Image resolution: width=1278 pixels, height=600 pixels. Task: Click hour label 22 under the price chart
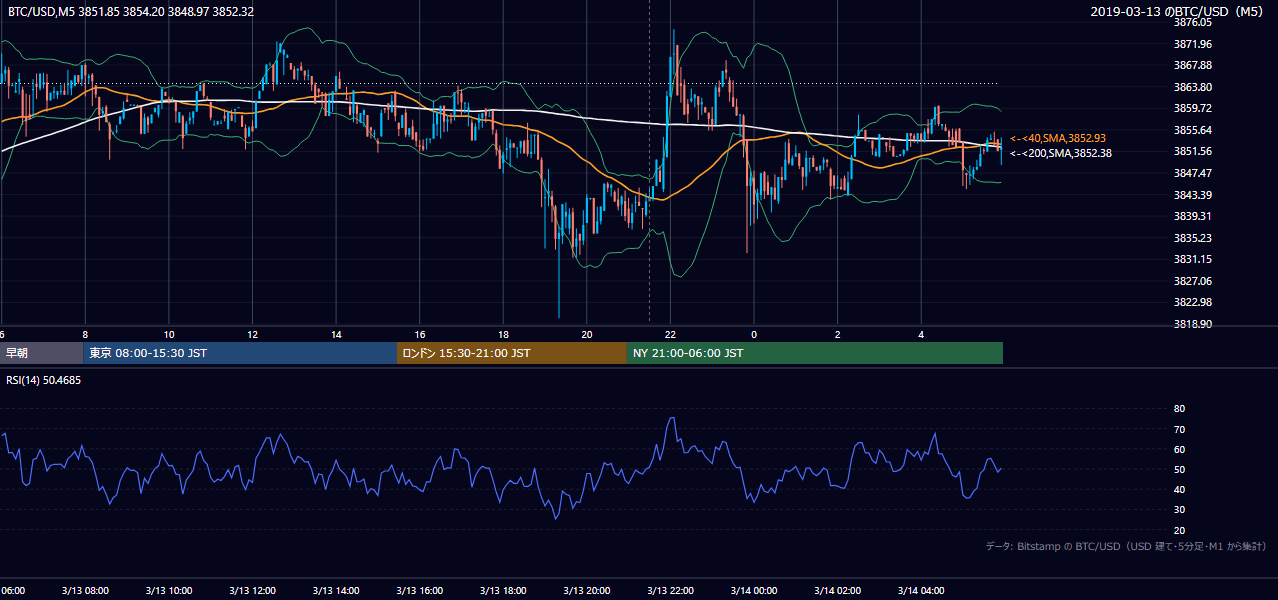(x=670, y=334)
